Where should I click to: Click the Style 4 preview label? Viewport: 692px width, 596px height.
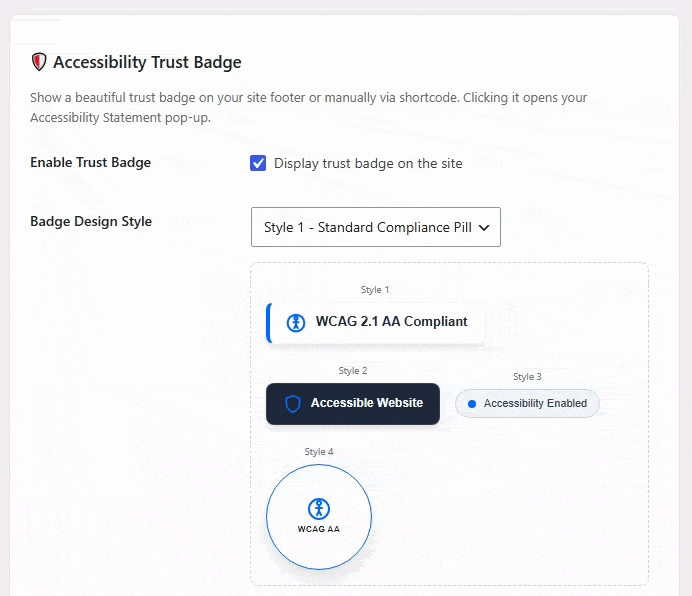click(319, 452)
